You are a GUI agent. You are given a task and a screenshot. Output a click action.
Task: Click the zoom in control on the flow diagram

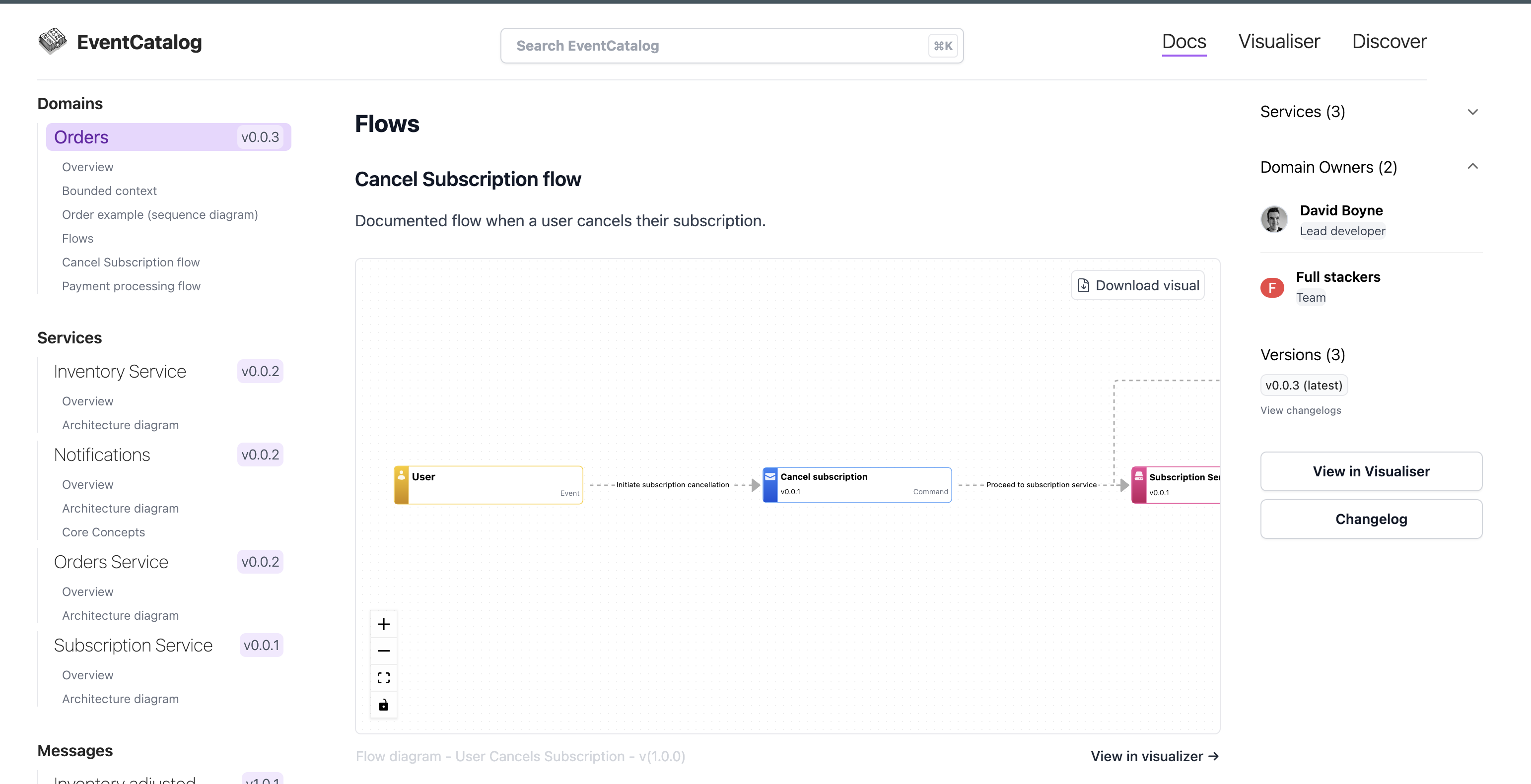click(383, 624)
